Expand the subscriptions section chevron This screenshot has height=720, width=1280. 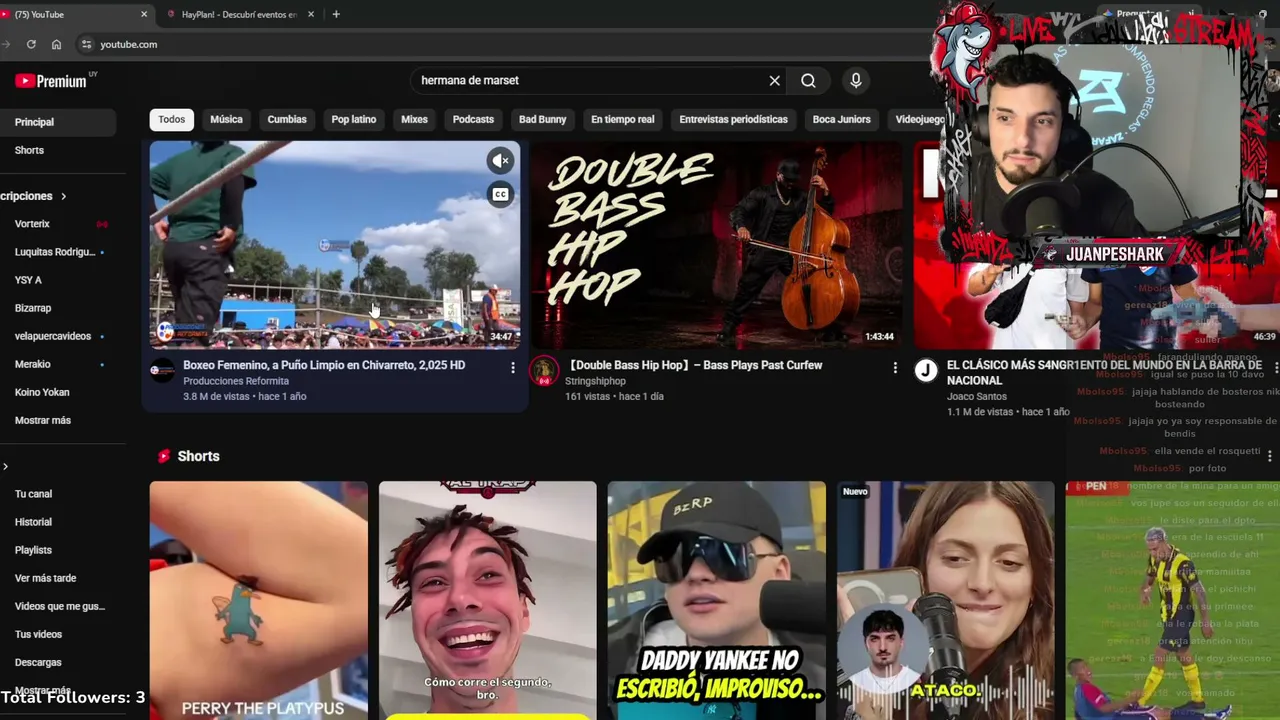point(63,196)
